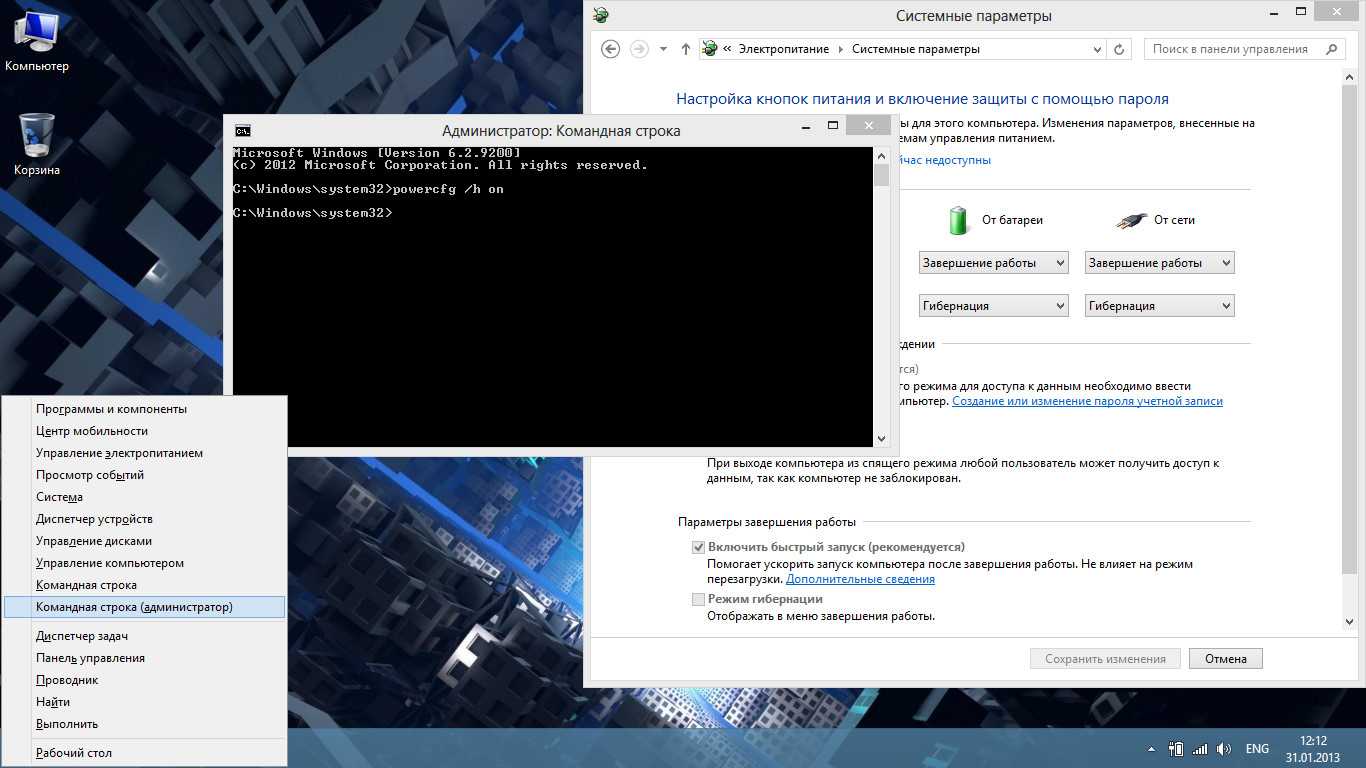Enable the Режим гибернации checkbox
1366x768 pixels.
tap(699, 599)
